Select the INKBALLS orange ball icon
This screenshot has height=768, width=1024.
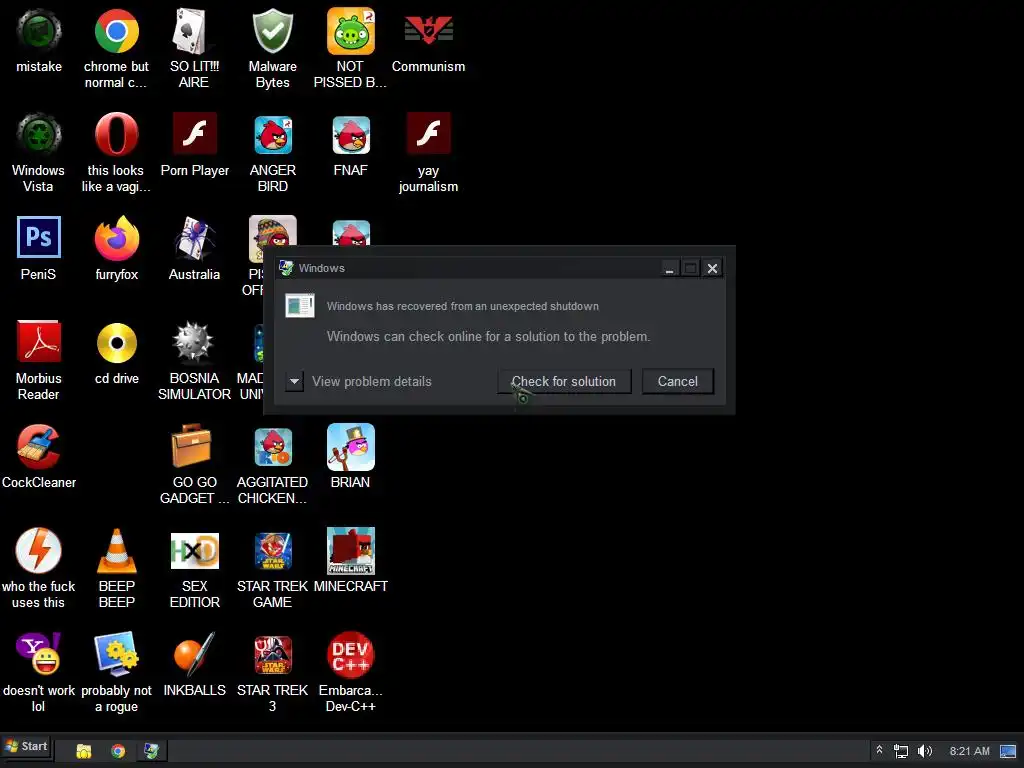[x=194, y=654]
